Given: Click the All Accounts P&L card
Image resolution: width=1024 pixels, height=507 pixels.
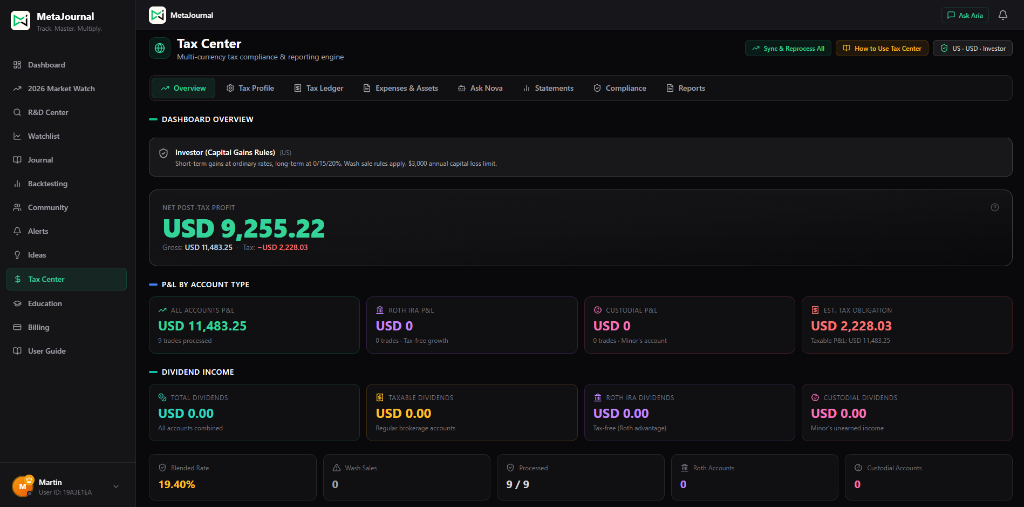Looking at the screenshot, I should tap(254, 325).
